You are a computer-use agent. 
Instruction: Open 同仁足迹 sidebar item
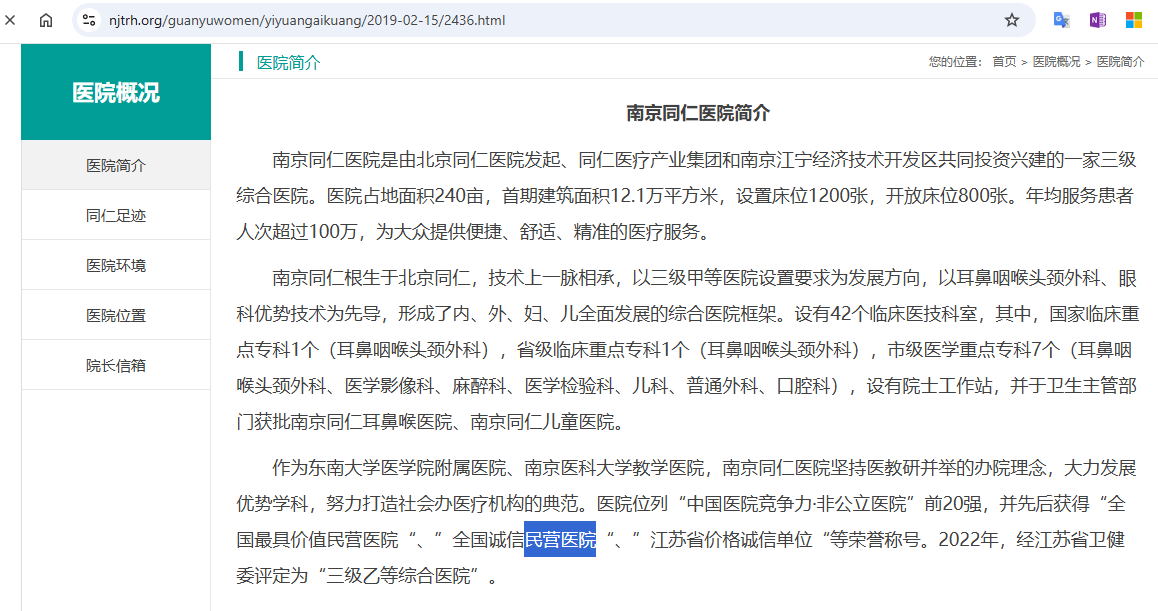(x=116, y=215)
